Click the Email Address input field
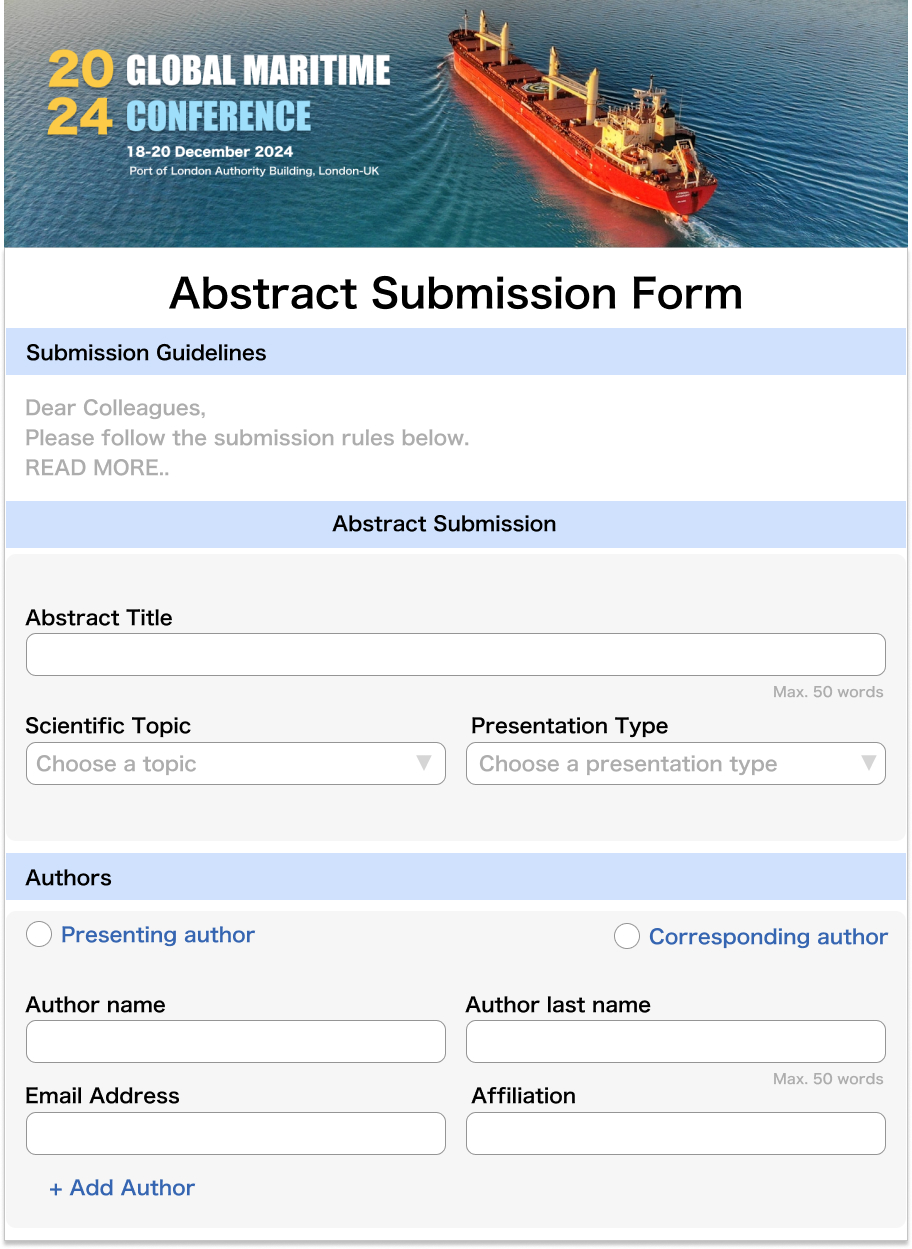This screenshot has width=912, height=1249. point(236,1133)
